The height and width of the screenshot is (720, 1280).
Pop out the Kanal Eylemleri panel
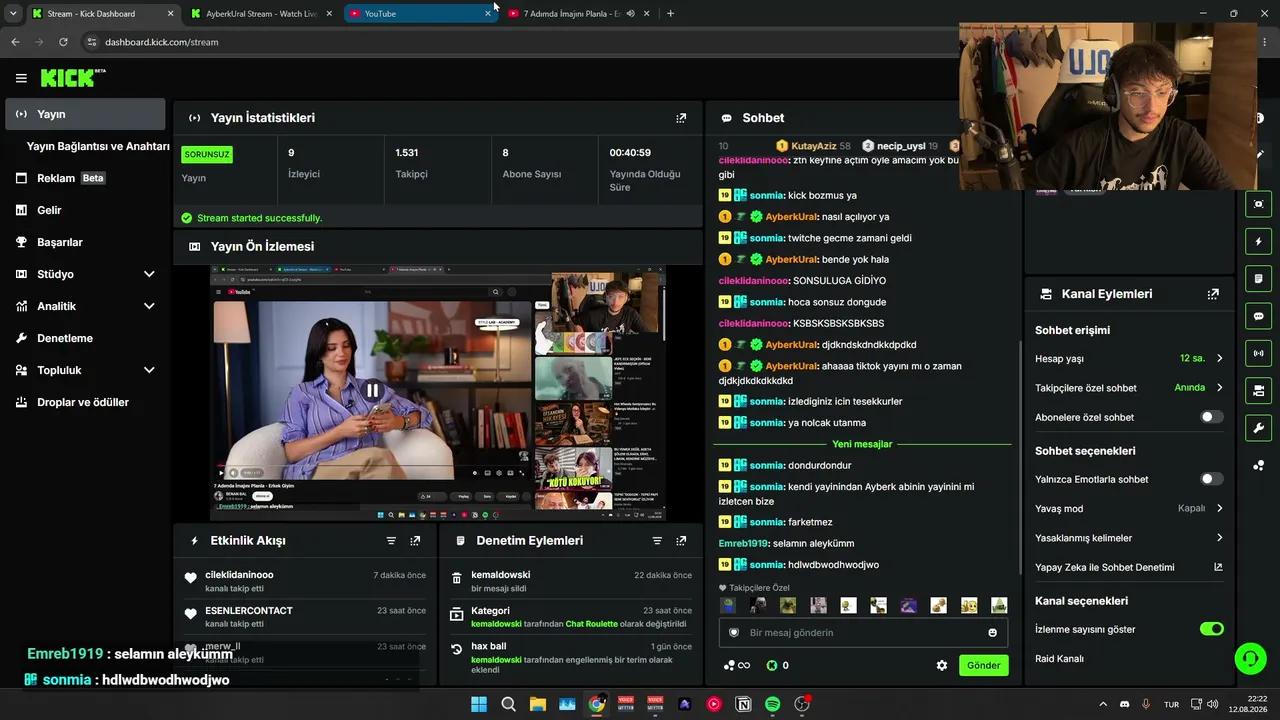point(1213,294)
